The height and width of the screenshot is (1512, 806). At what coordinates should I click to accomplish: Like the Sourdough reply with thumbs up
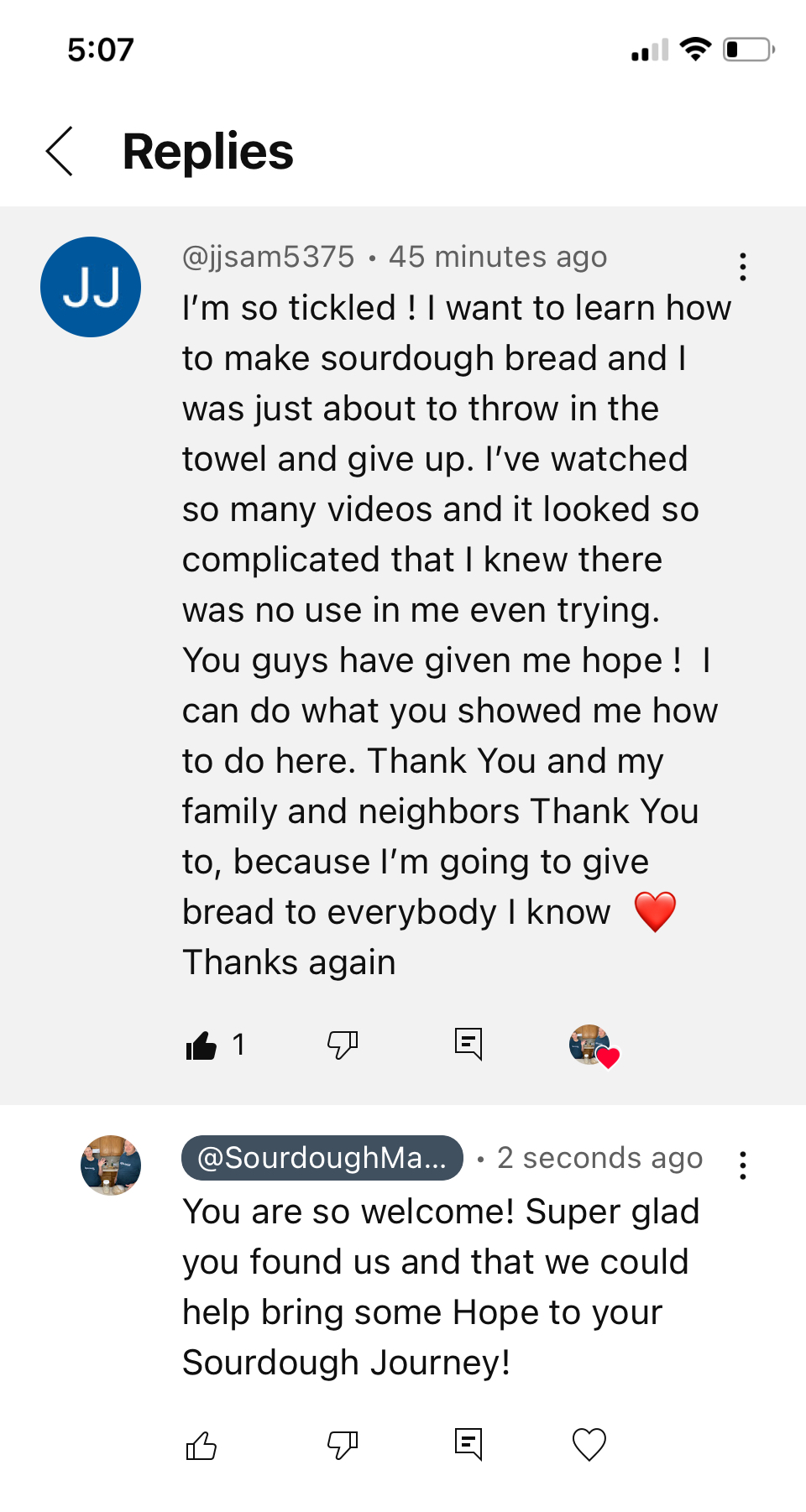pyautogui.click(x=201, y=1446)
